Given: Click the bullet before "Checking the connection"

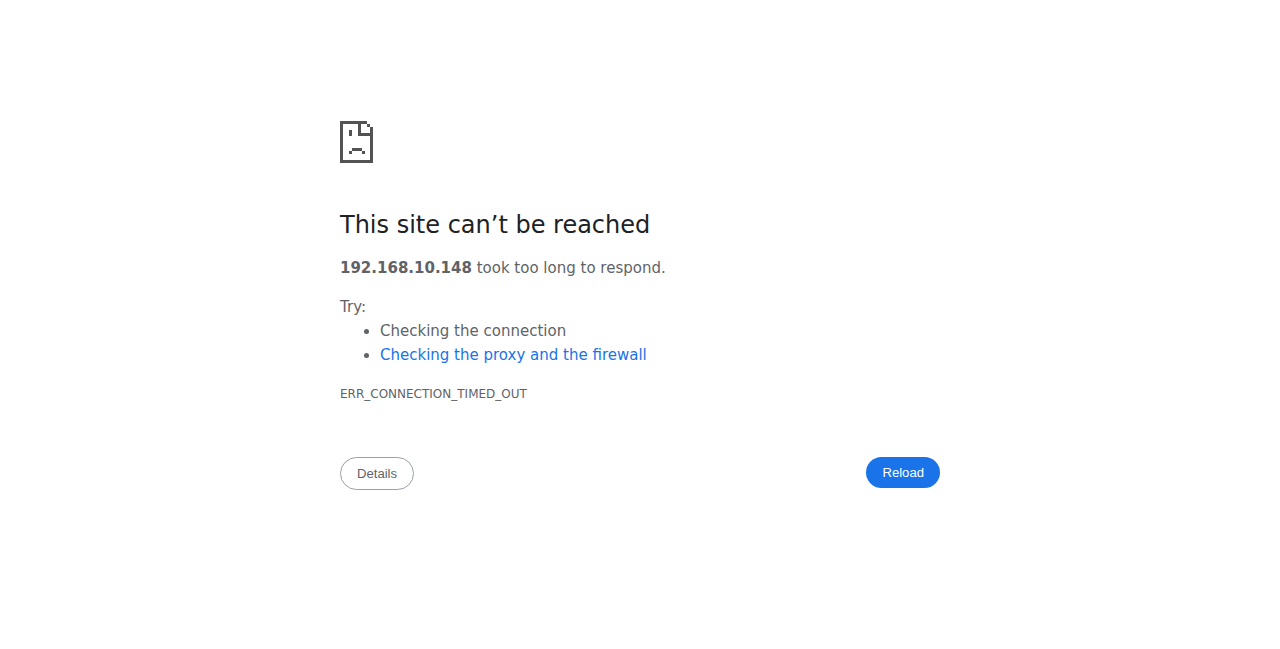Looking at the screenshot, I should click(x=367, y=331).
